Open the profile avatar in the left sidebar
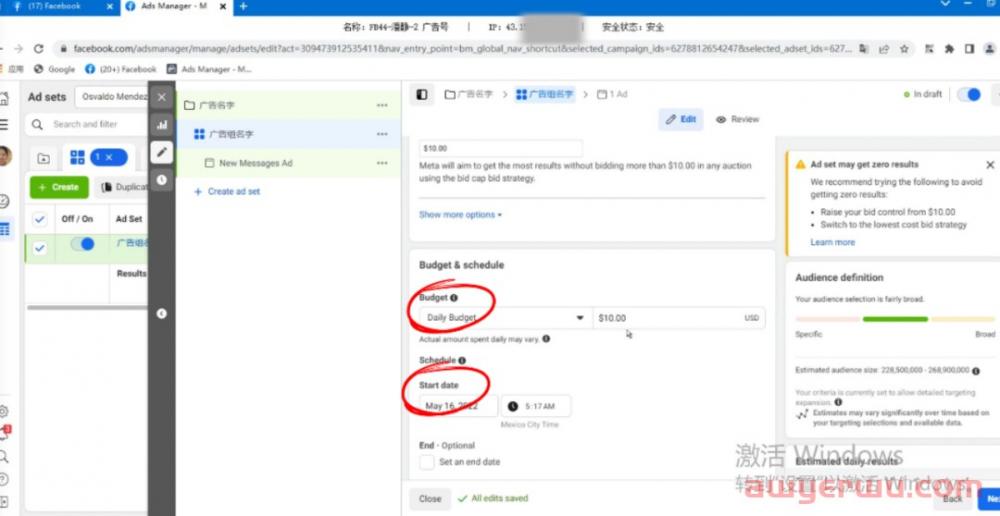This screenshot has width=1000, height=516. click(4, 156)
